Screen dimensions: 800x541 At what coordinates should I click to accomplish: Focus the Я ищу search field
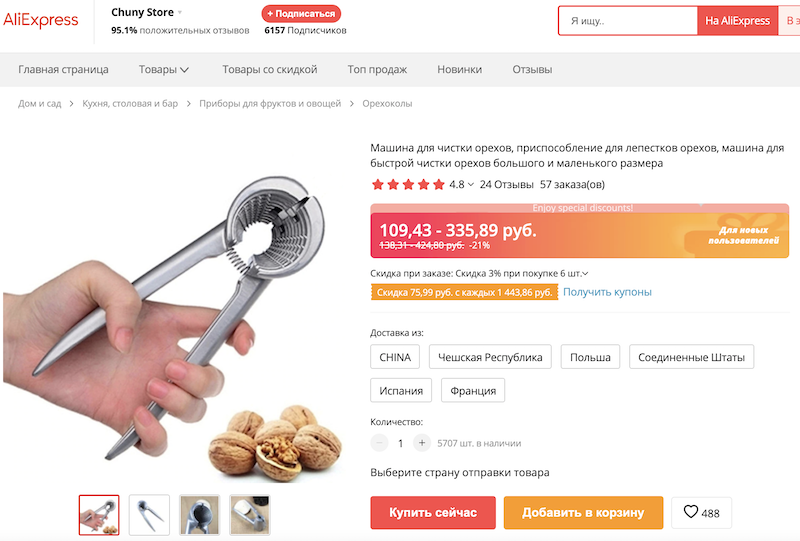(x=628, y=21)
